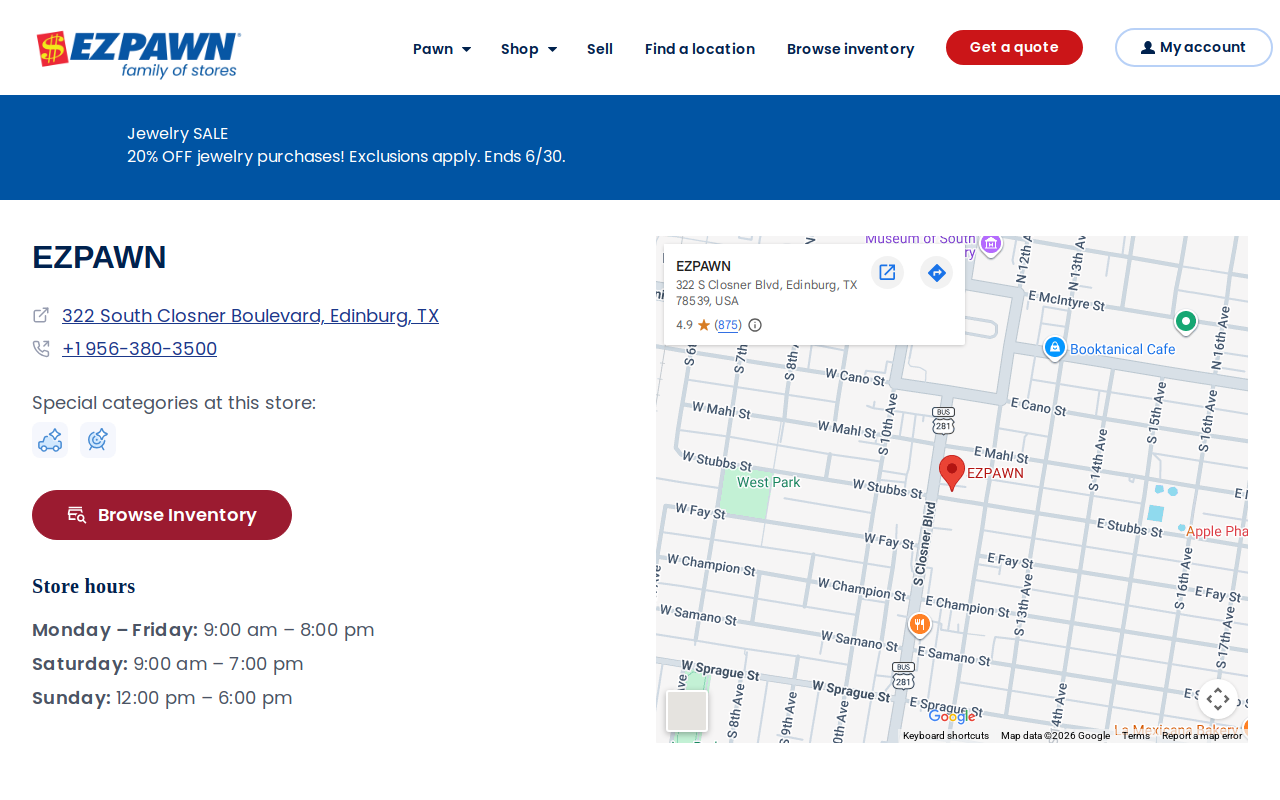Go to Find a location
Viewport: 1280px width, 800px height.
coord(700,49)
